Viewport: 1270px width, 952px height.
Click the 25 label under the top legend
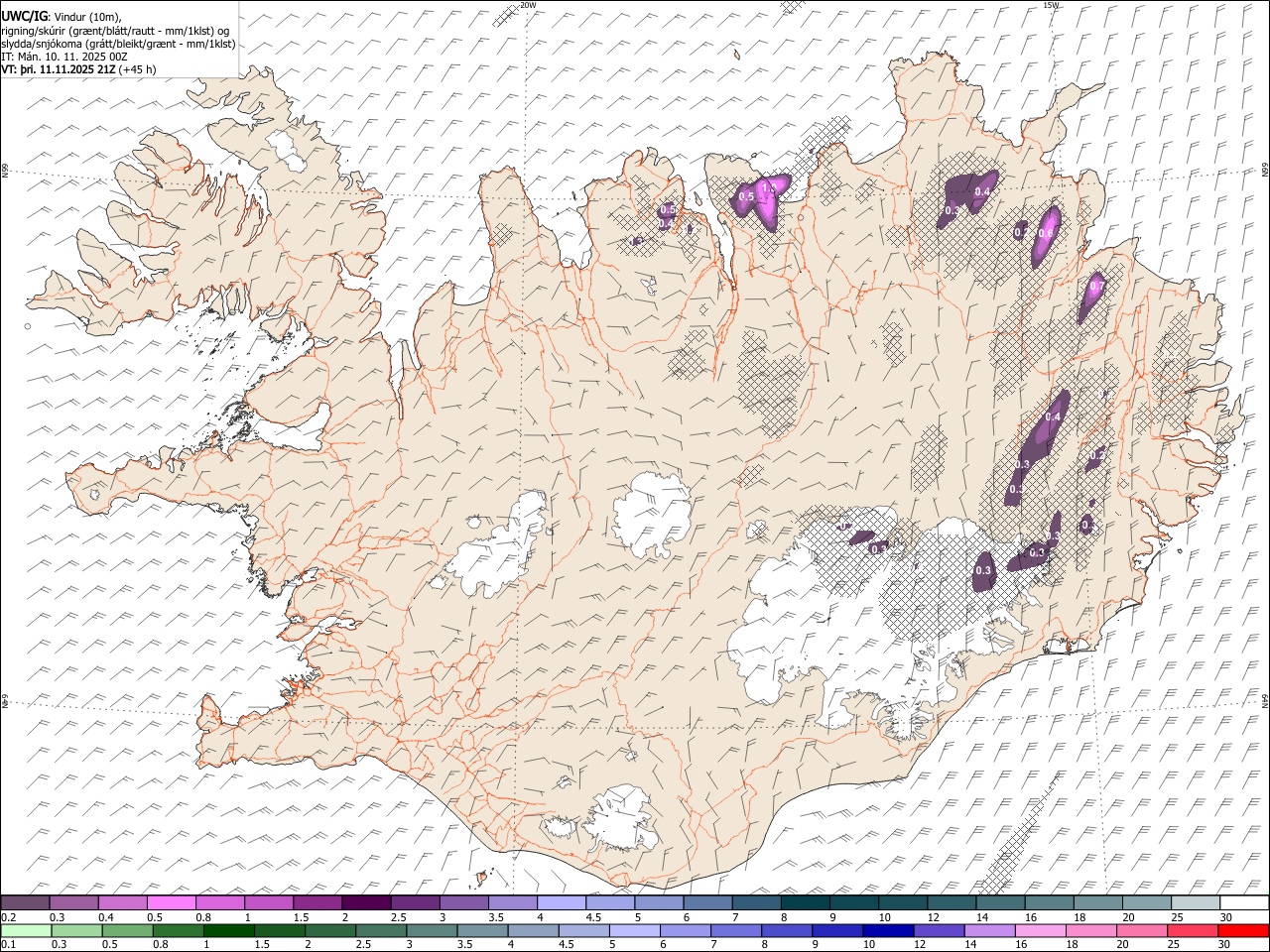pyautogui.click(x=1177, y=917)
